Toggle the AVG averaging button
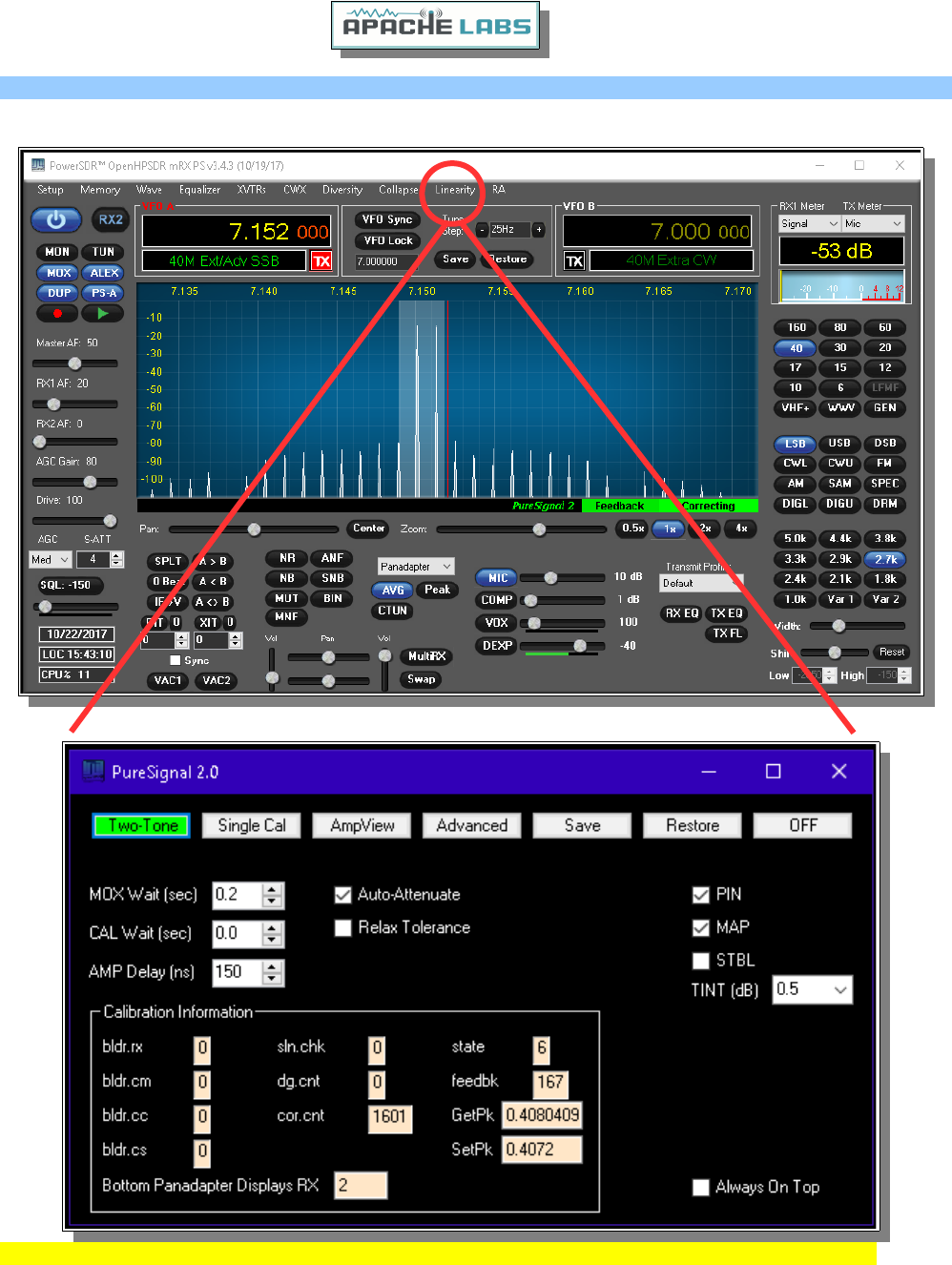This screenshot has width=952, height=1265. (x=393, y=591)
